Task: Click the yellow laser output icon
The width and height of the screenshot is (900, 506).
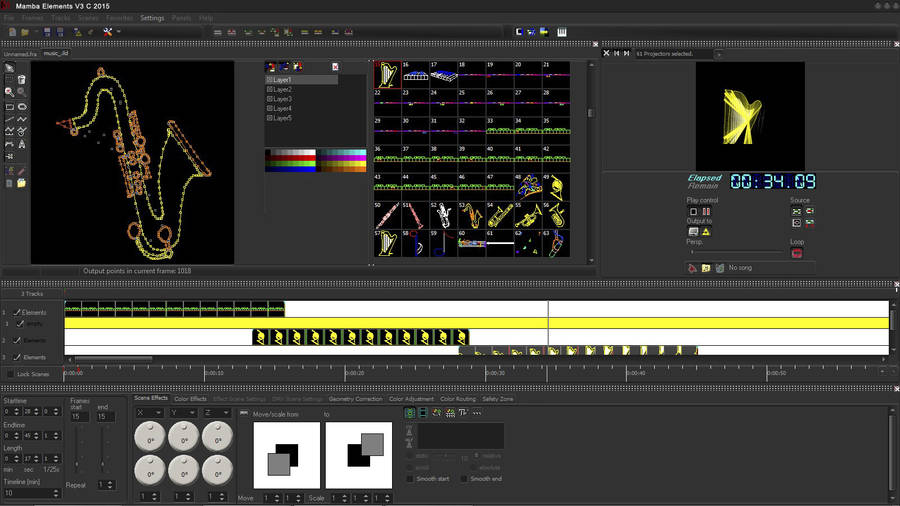Action: click(x=706, y=232)
